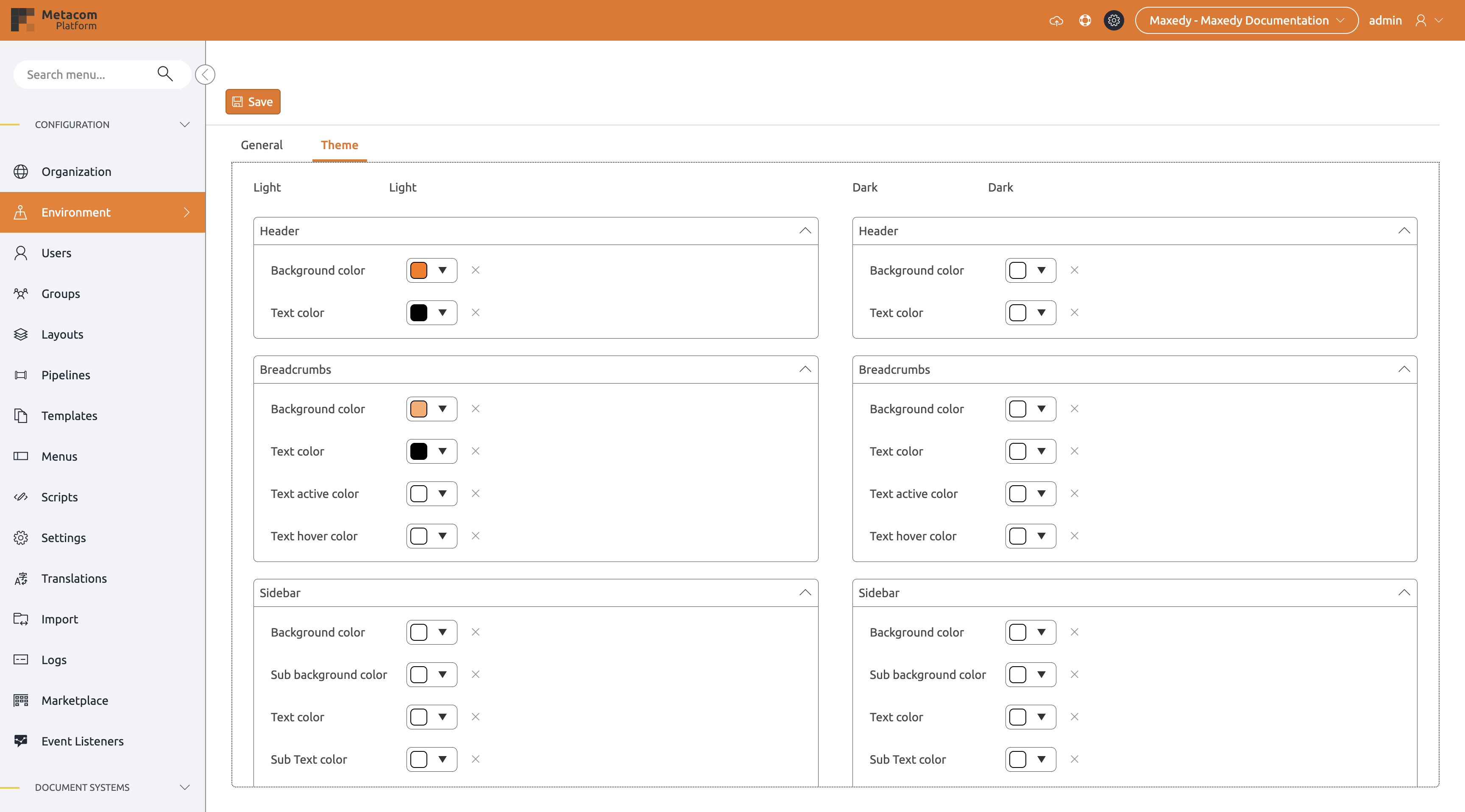Click the cloud upload icon in the header
Viewport: 1465px width, 812px height.
(1056, 20)
